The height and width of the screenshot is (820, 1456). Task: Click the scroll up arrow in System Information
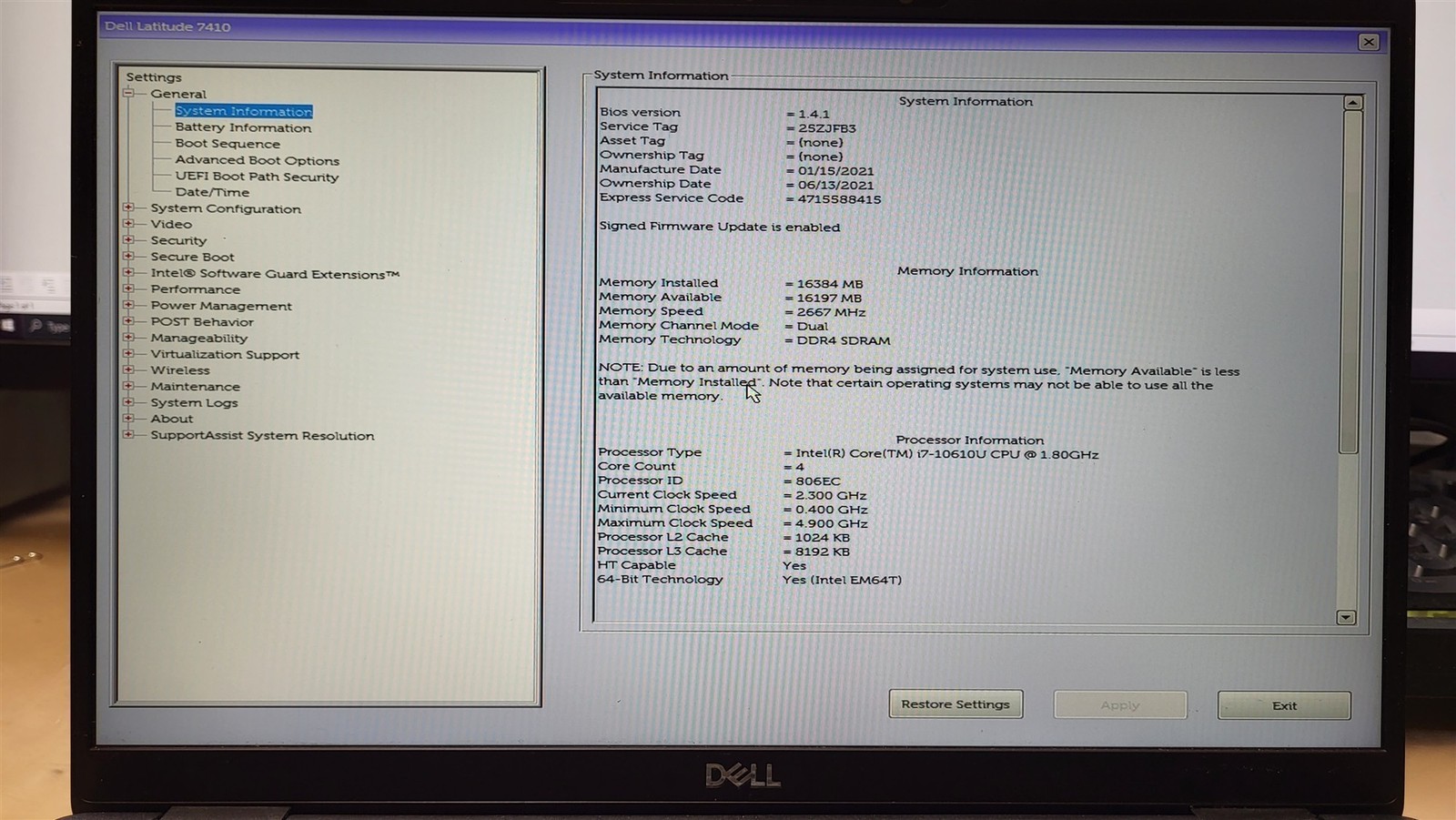coord(1352,103)
